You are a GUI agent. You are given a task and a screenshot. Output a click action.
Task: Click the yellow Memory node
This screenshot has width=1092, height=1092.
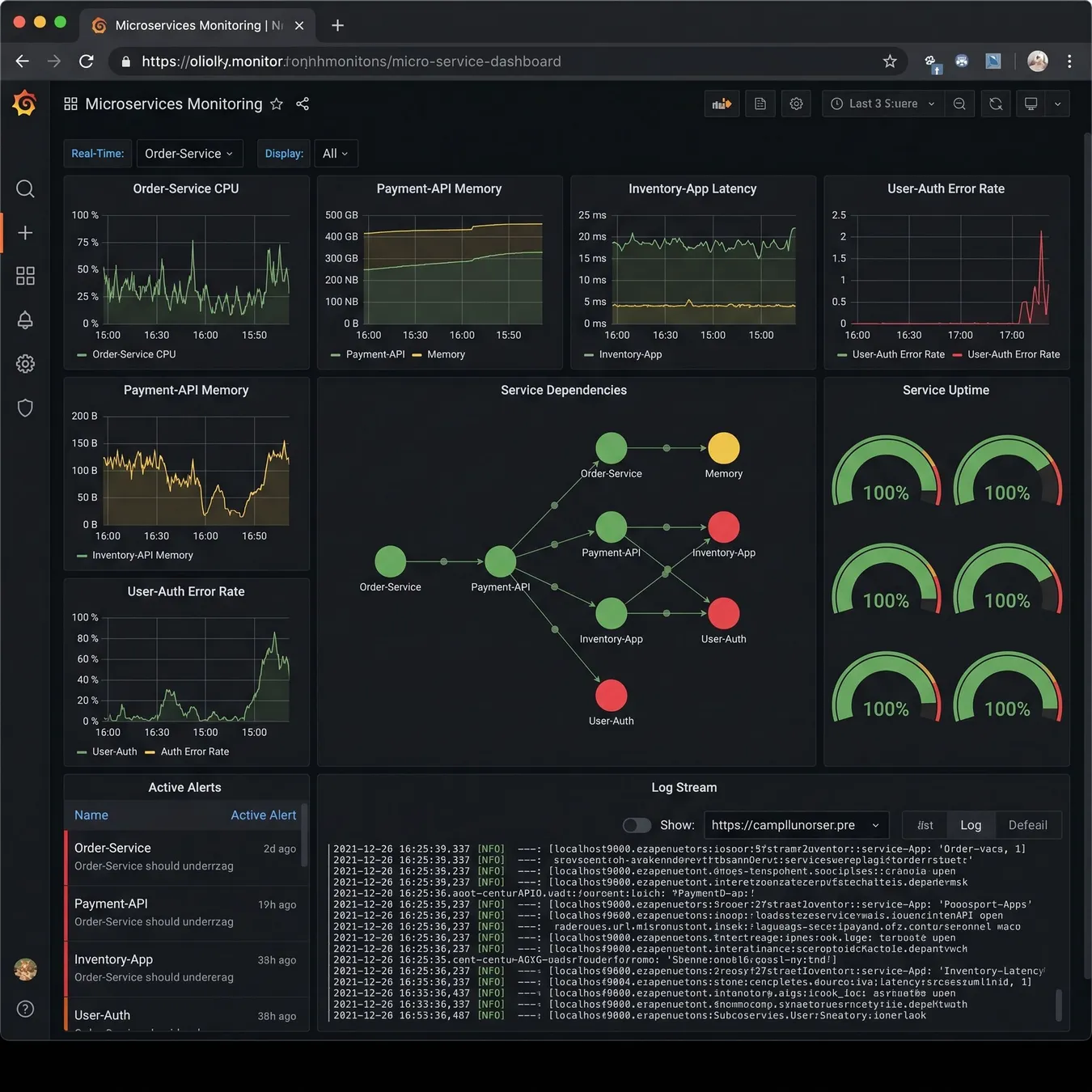pyautogui.click(x=724, y=448)
